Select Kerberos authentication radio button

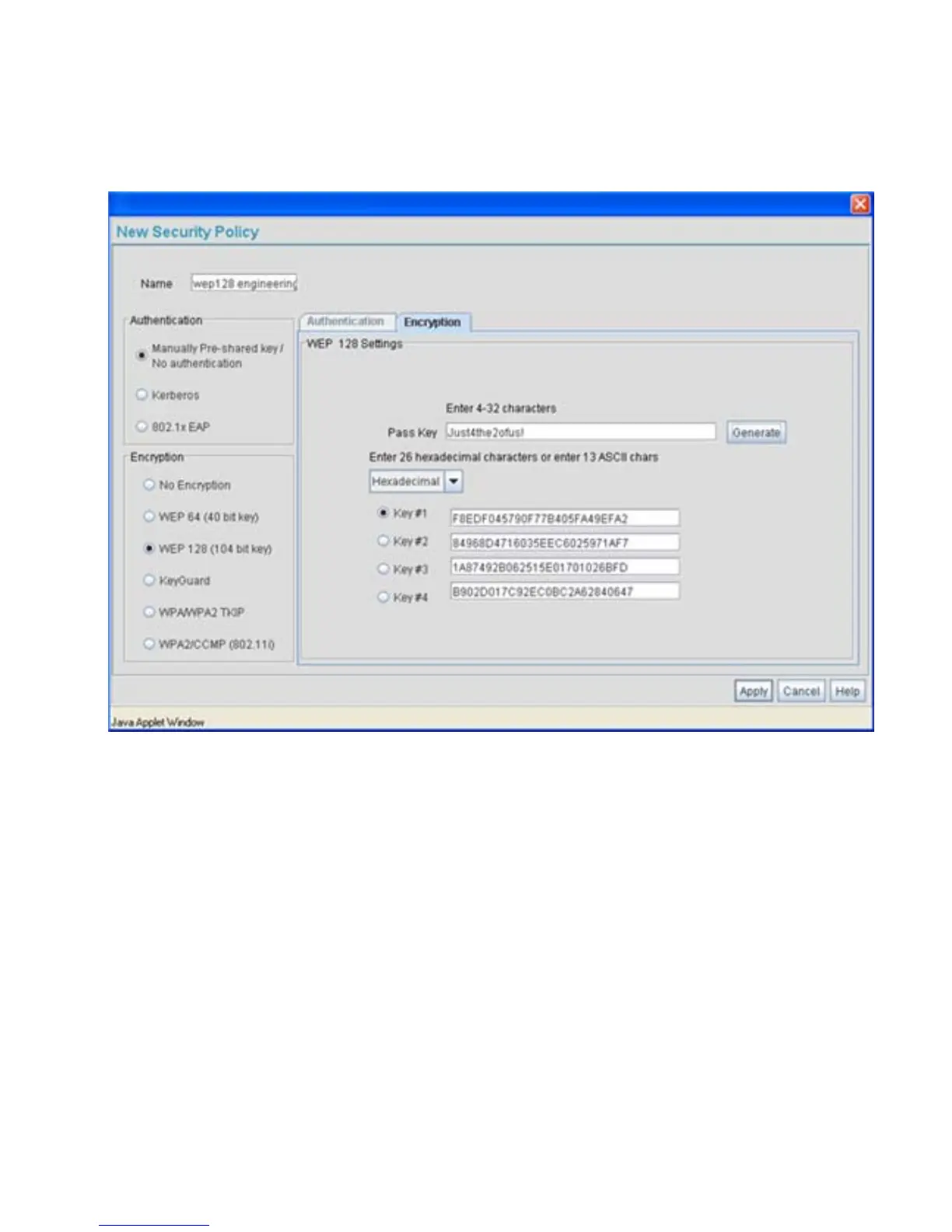(142, 394)
